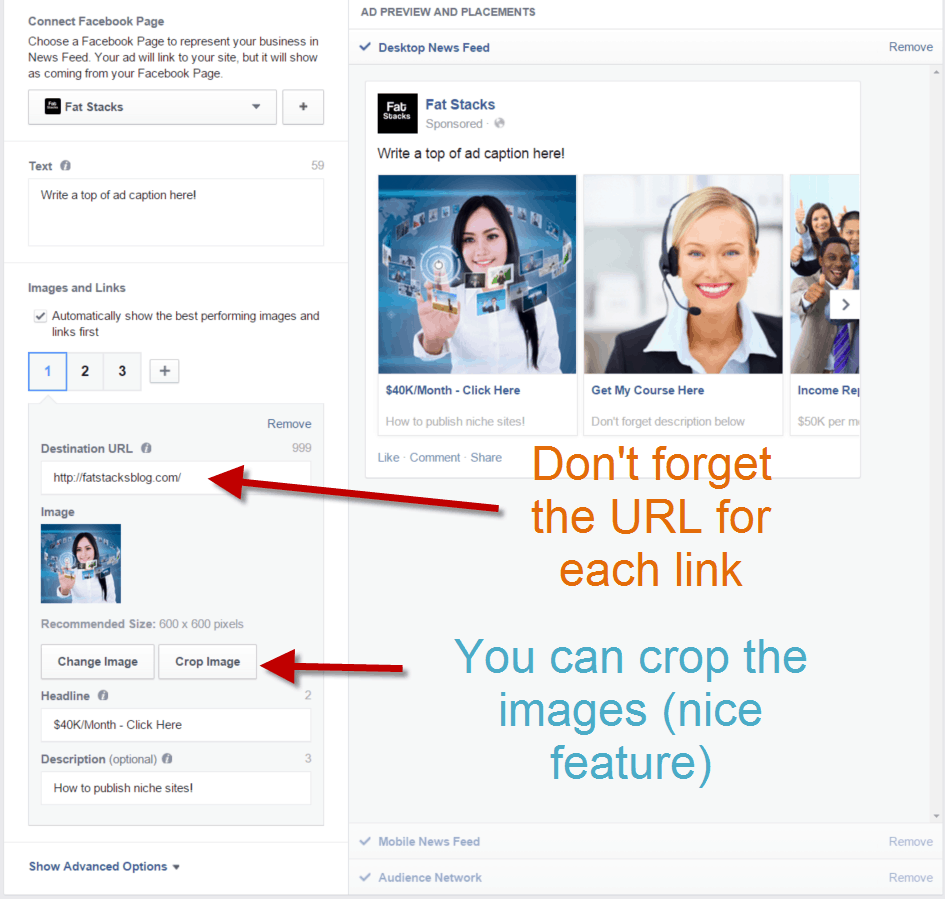This screenshot has height=899, width=945.
Task: Add a new image card with plus
Action: [x=165, y=371]
